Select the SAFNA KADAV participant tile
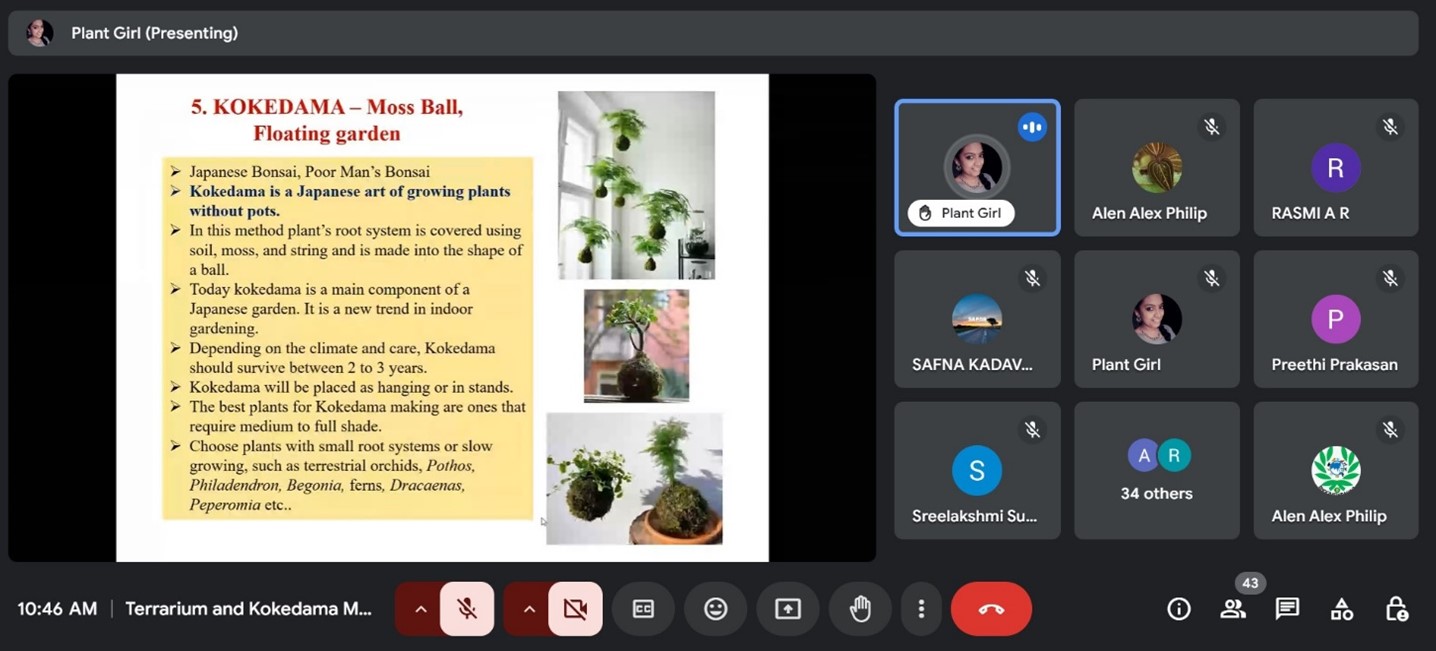The image size is (1436, 651). [x=976, y=320]
